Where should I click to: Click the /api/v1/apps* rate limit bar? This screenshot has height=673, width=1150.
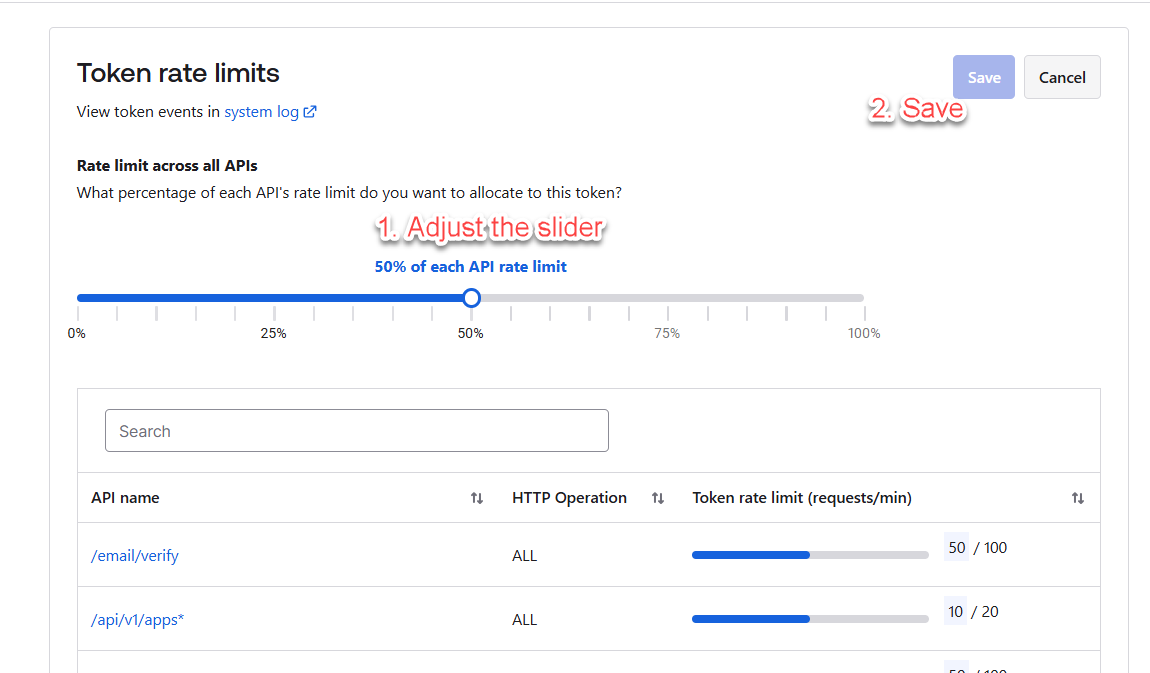[810, 619]
